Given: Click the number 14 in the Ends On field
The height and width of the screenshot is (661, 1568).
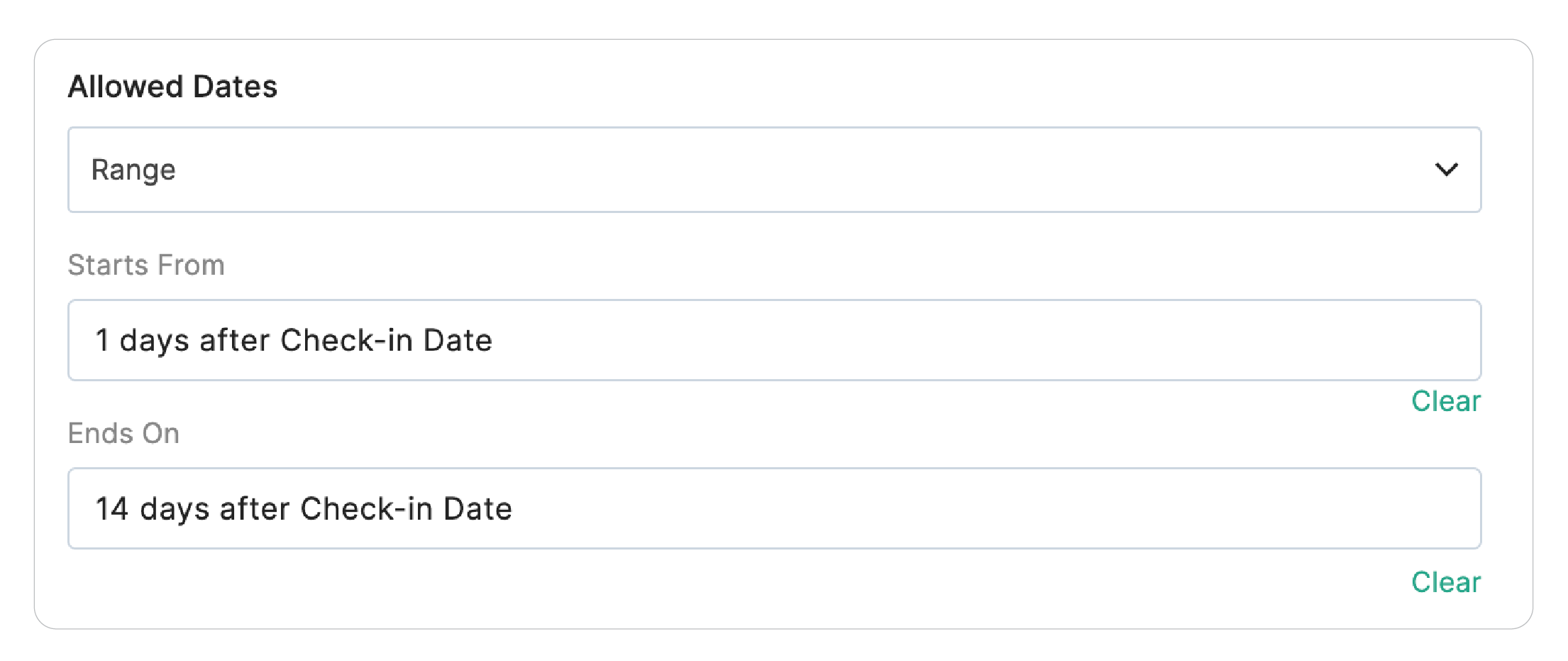Looking at the screenshot, I should tap(111, 508).
